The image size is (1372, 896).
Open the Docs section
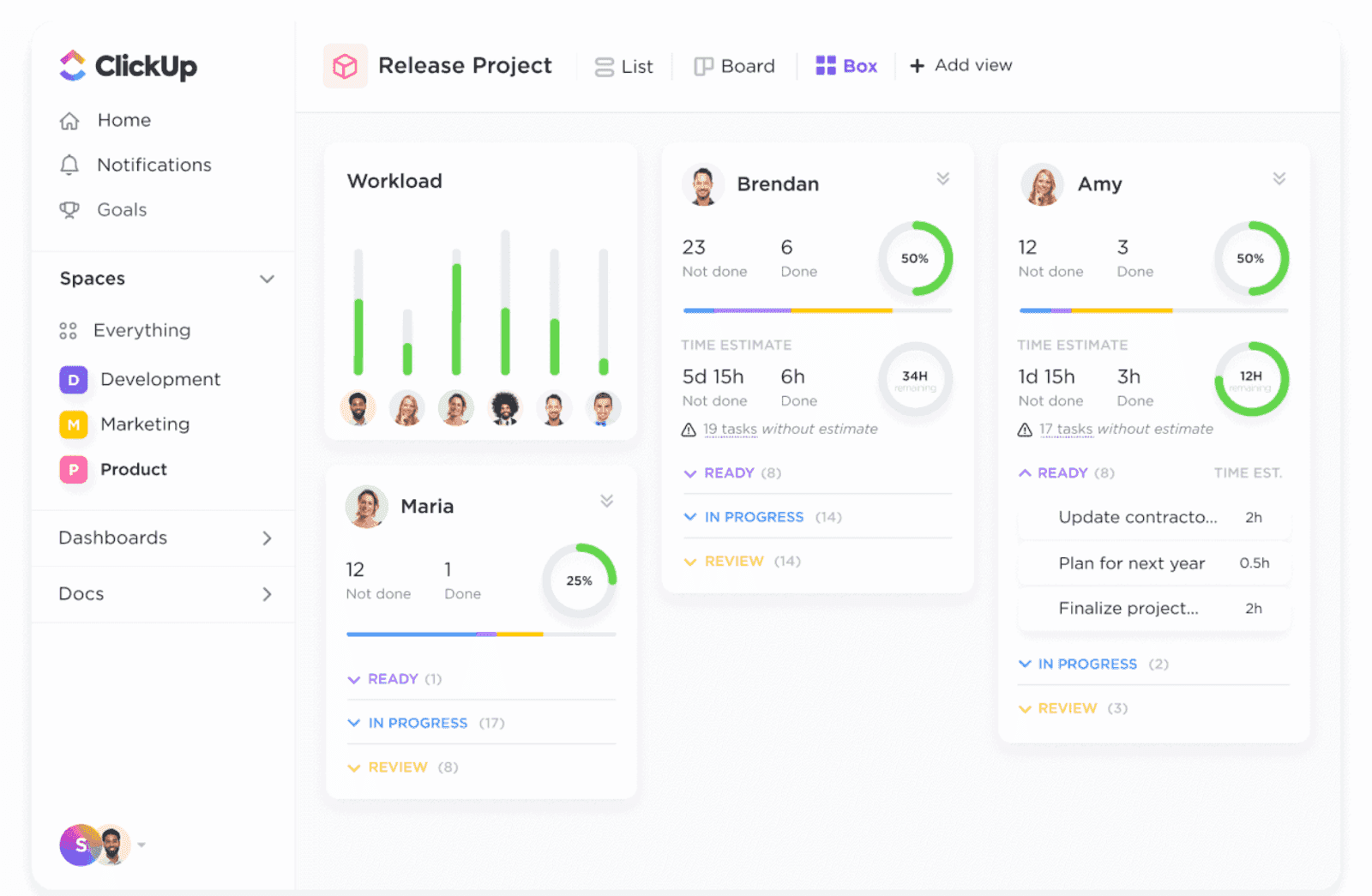point(81,593)
